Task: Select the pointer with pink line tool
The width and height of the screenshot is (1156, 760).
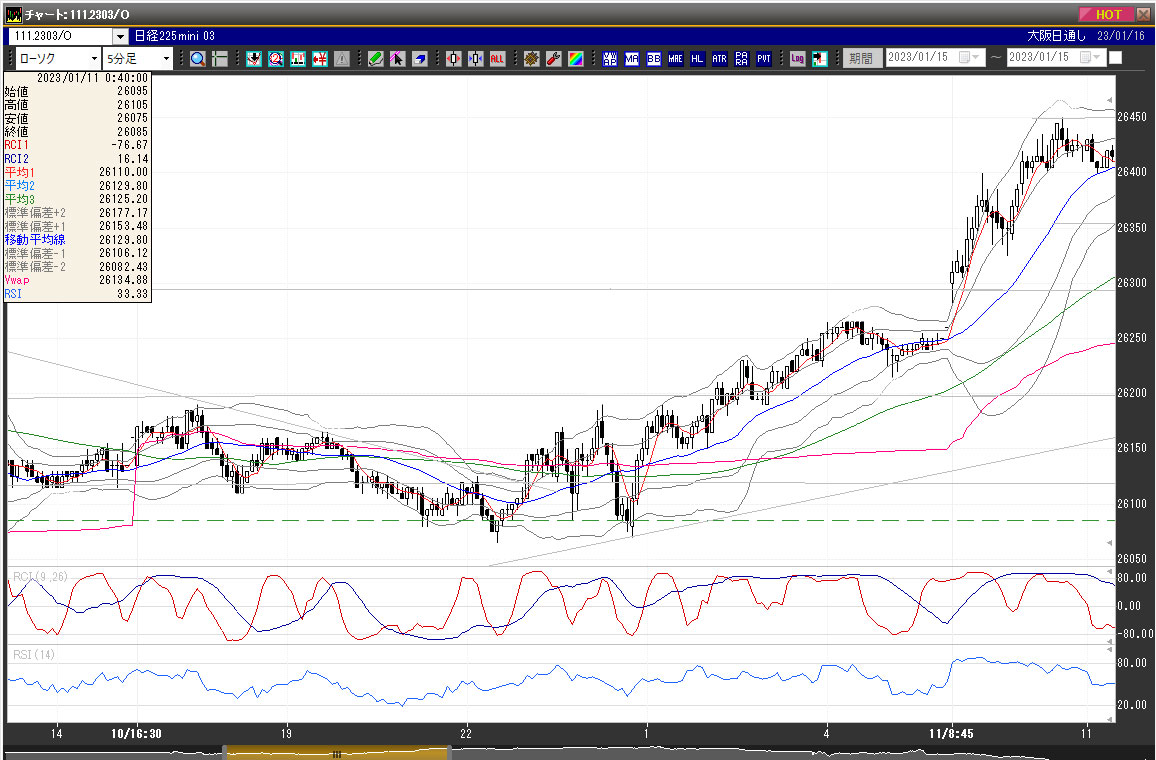Action: (397, 59)
